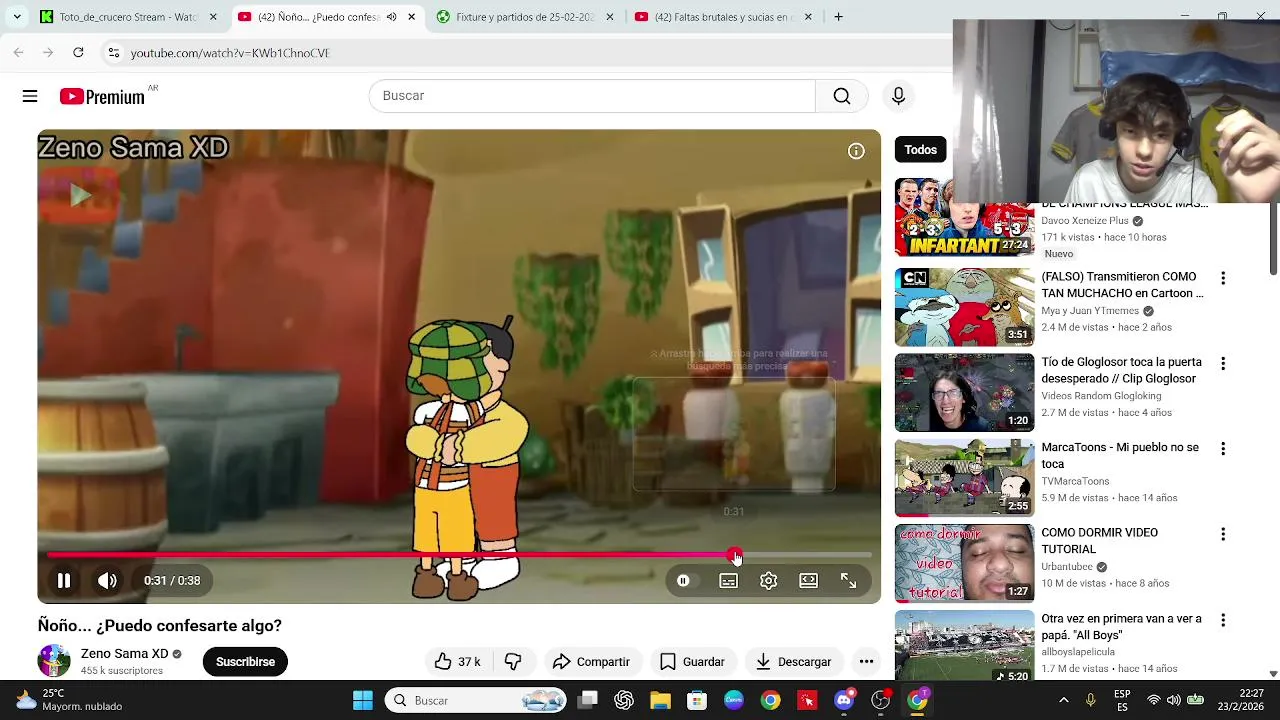The image size is (1280, 720).
Task: Toggle autoplay switch in player
Action: click(683, 580)
